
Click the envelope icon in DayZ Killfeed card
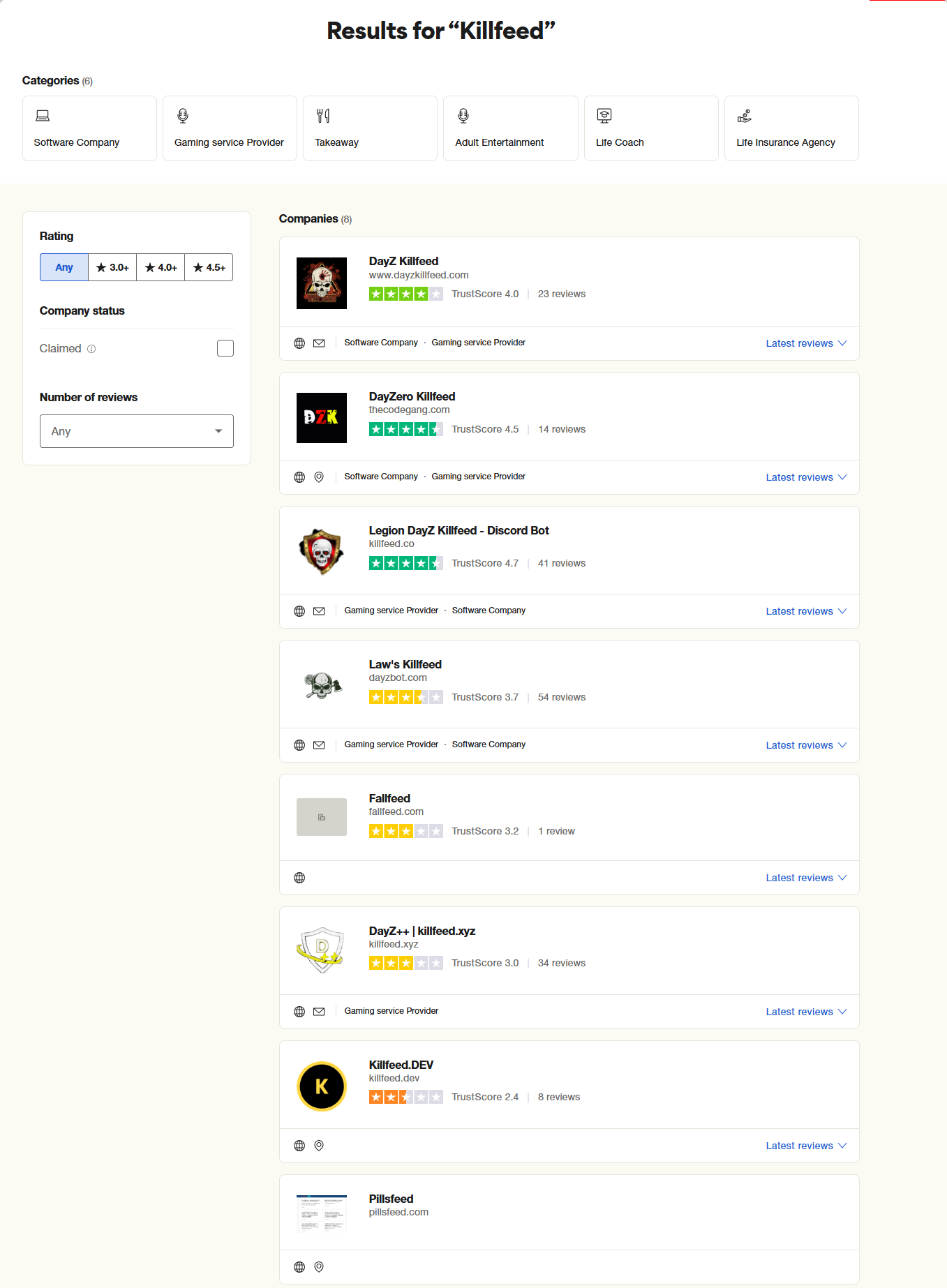click(x=319, y=343)
